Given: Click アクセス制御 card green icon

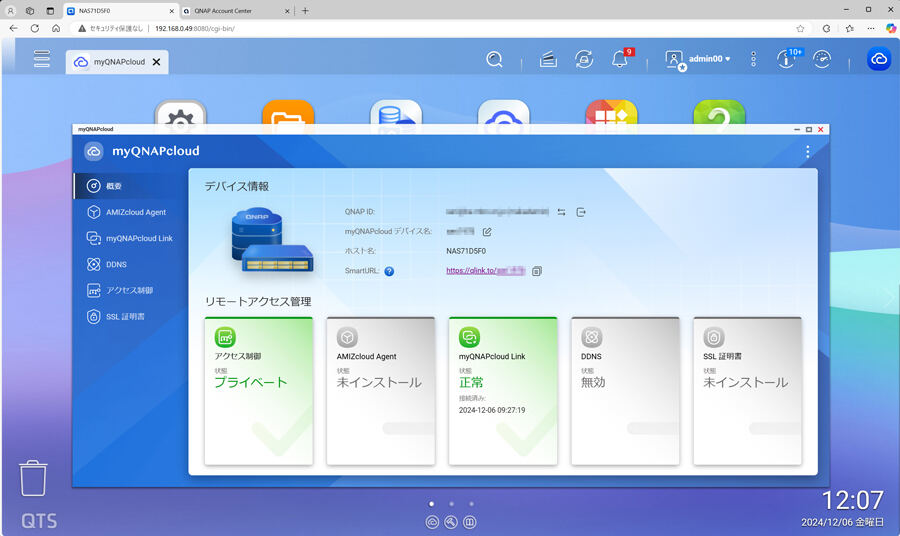Looking at the screenshot, I should tap(225, 337).
